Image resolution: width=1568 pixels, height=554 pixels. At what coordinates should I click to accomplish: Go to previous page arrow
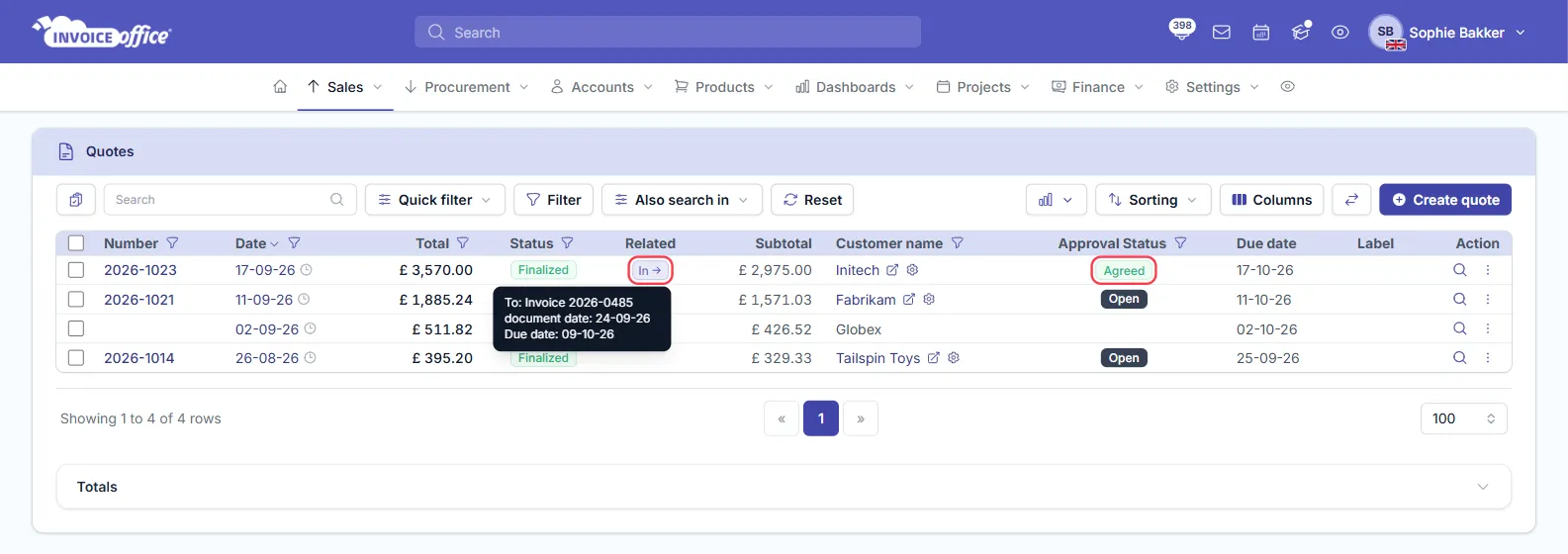[x=782, y=418]
